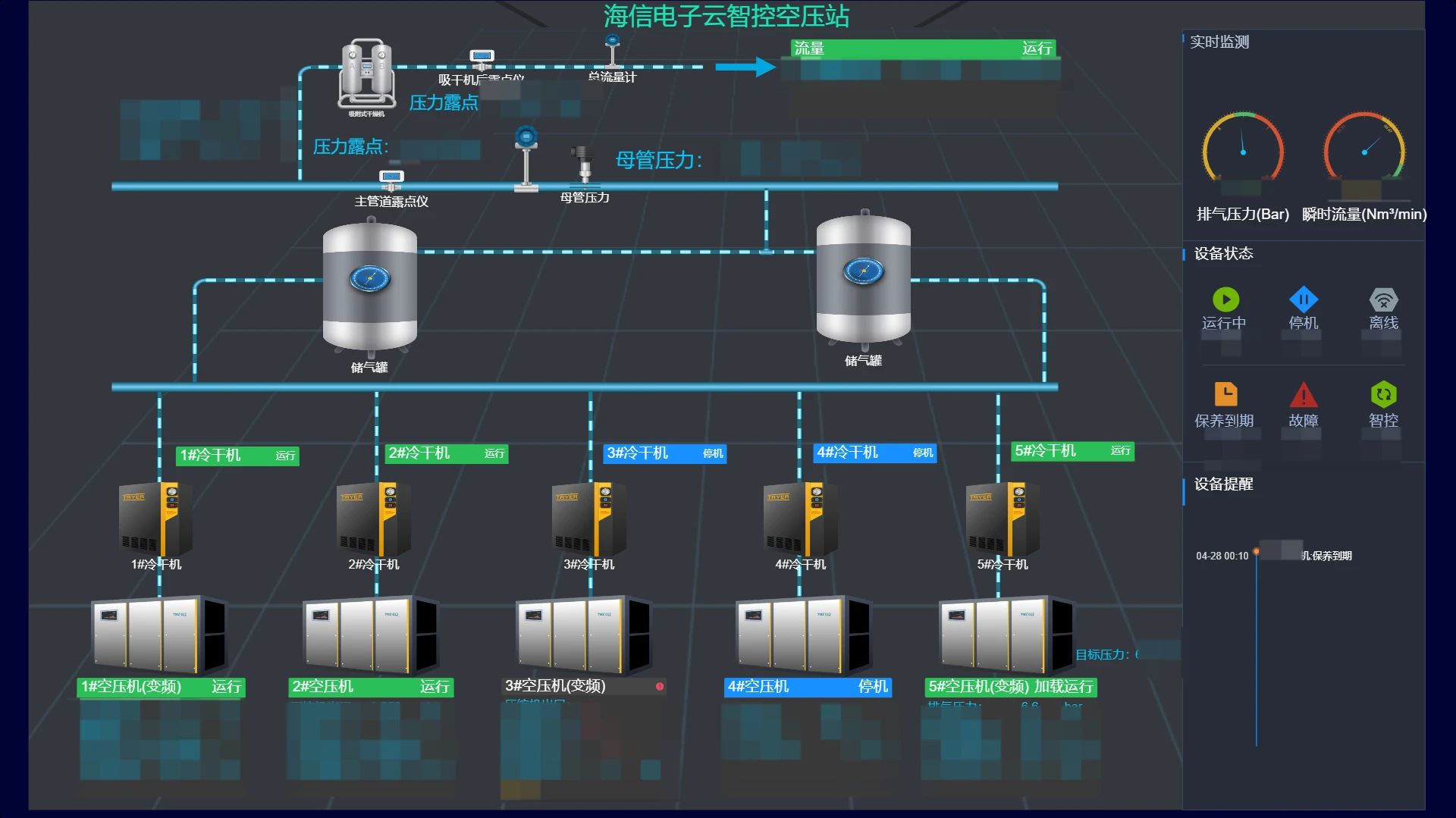Open the 1#空压机(变频) 运行 header
Image resolution: width=1456 pixels, height=818 pixels.
point(161,687)
